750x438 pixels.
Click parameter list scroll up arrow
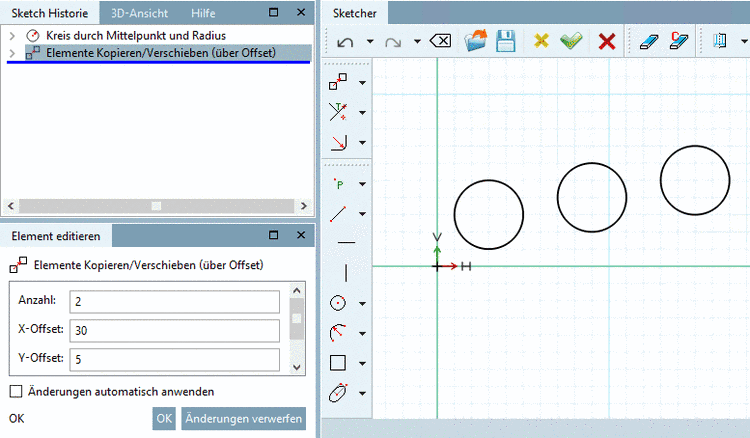297,290
